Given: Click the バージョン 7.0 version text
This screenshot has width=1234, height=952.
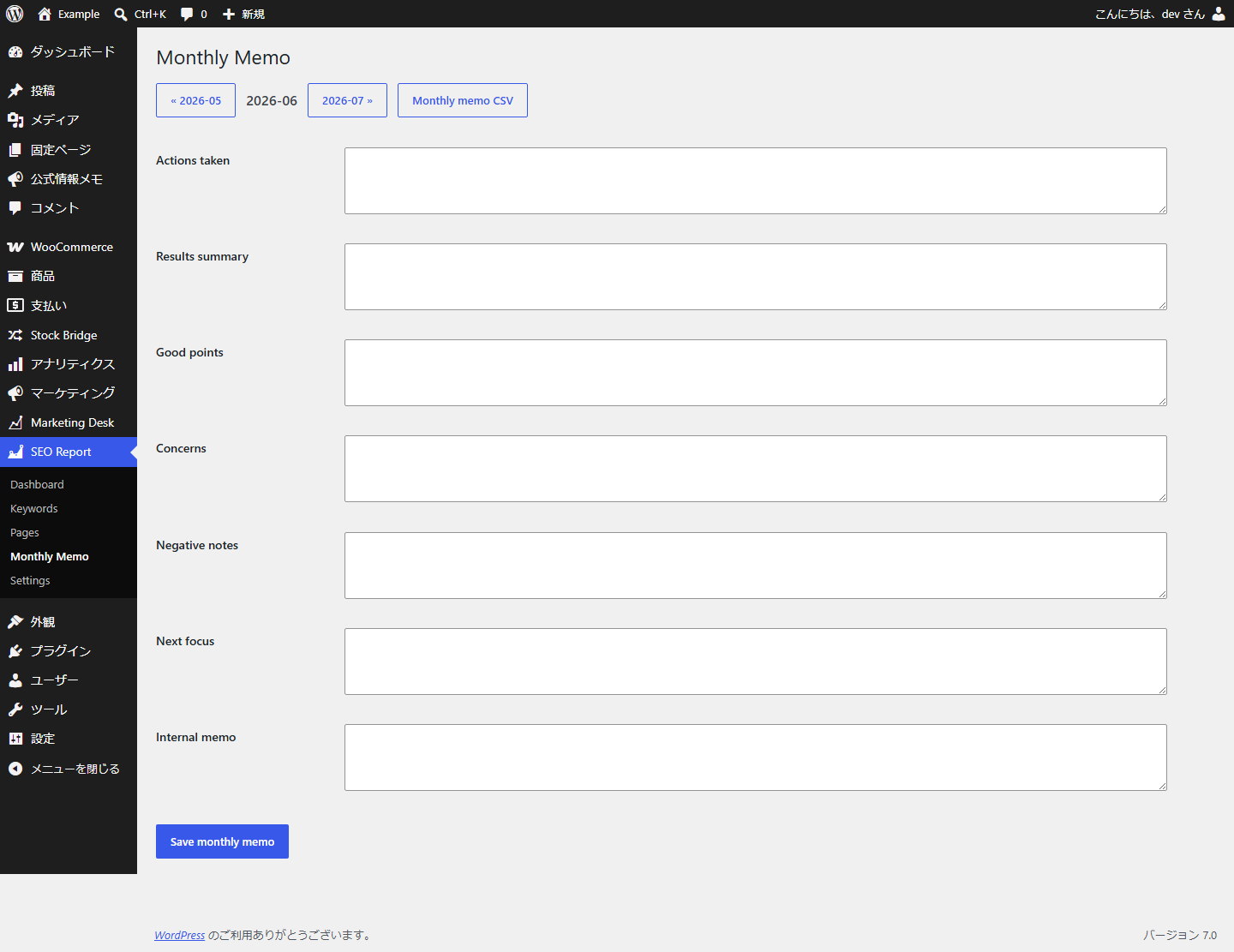Looking at the screenshot, I should tap(1180, 935).
